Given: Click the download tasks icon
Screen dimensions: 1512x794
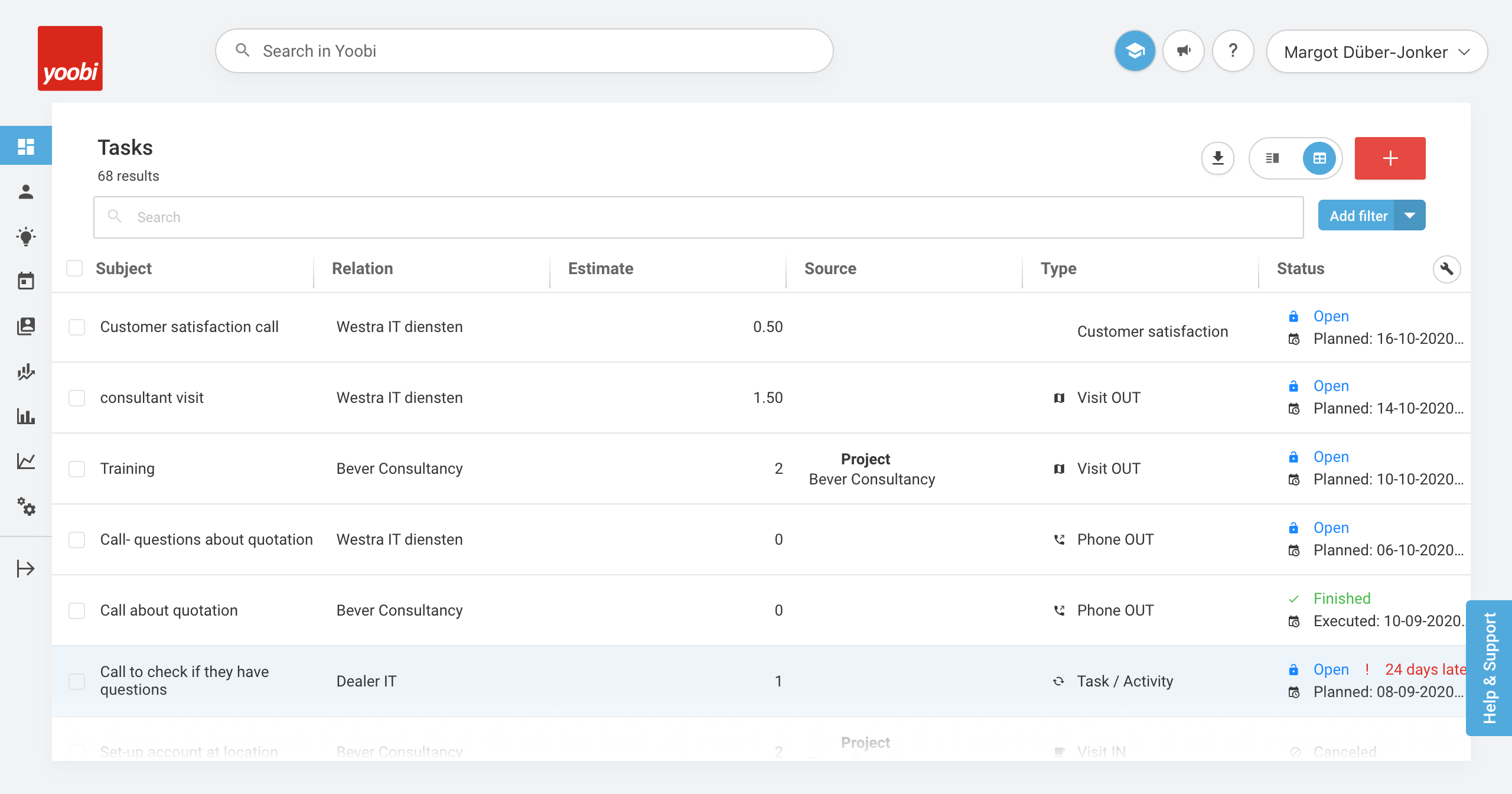Looking at the screenshot, I should (x=1217, y=158).
